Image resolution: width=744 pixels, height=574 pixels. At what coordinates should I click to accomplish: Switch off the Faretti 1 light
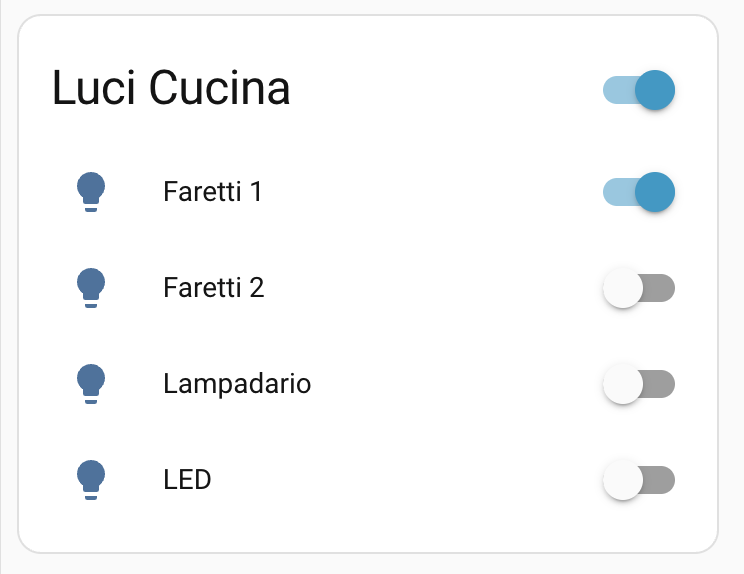point(639,192)
